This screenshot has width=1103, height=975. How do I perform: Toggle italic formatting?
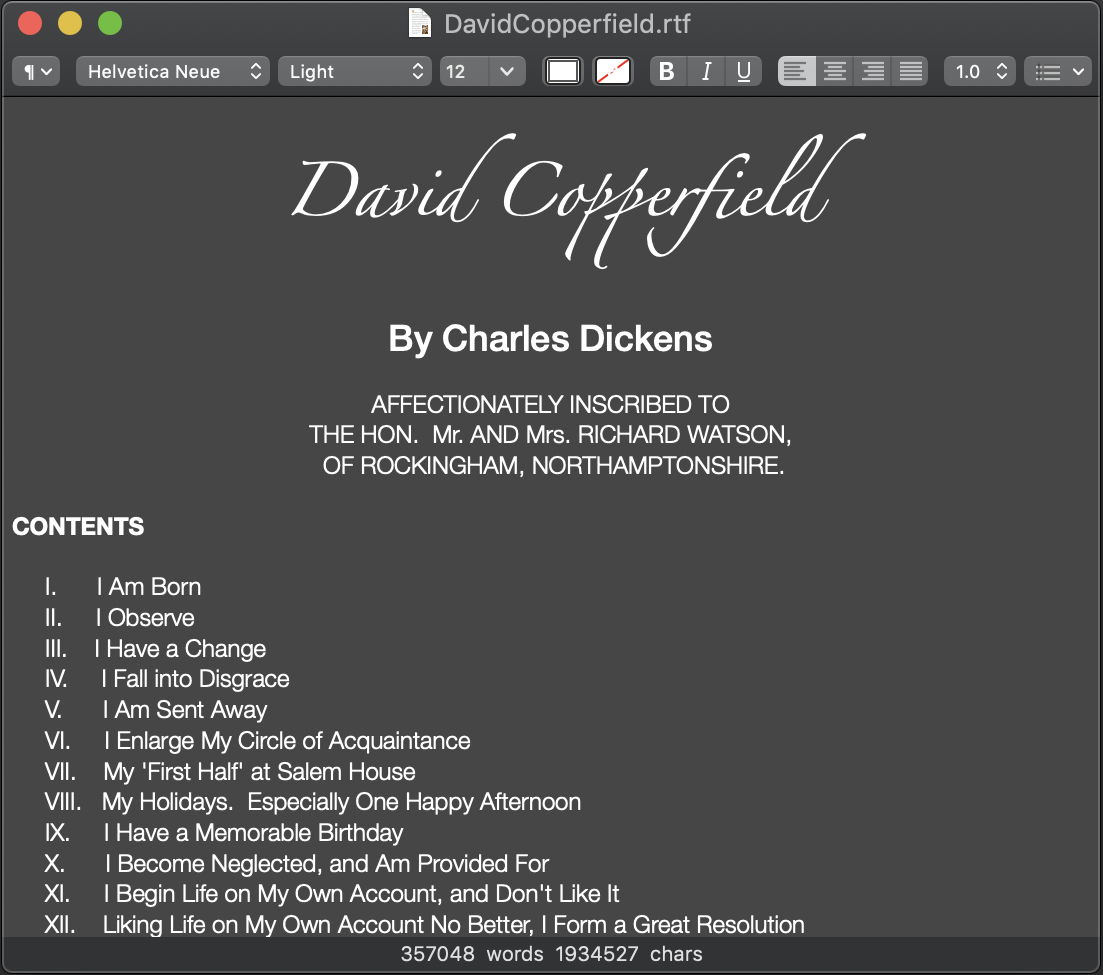(706, 72)
